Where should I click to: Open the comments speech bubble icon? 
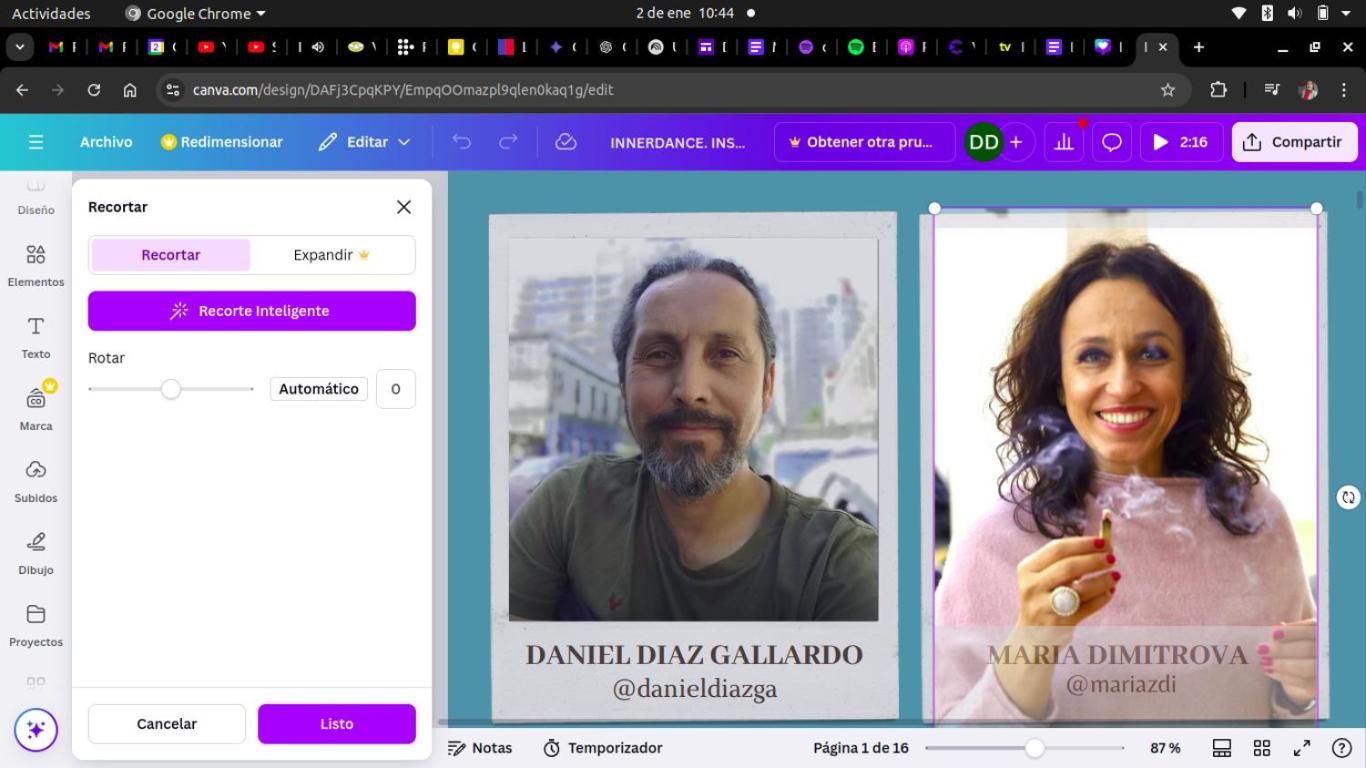[1112, 142]
